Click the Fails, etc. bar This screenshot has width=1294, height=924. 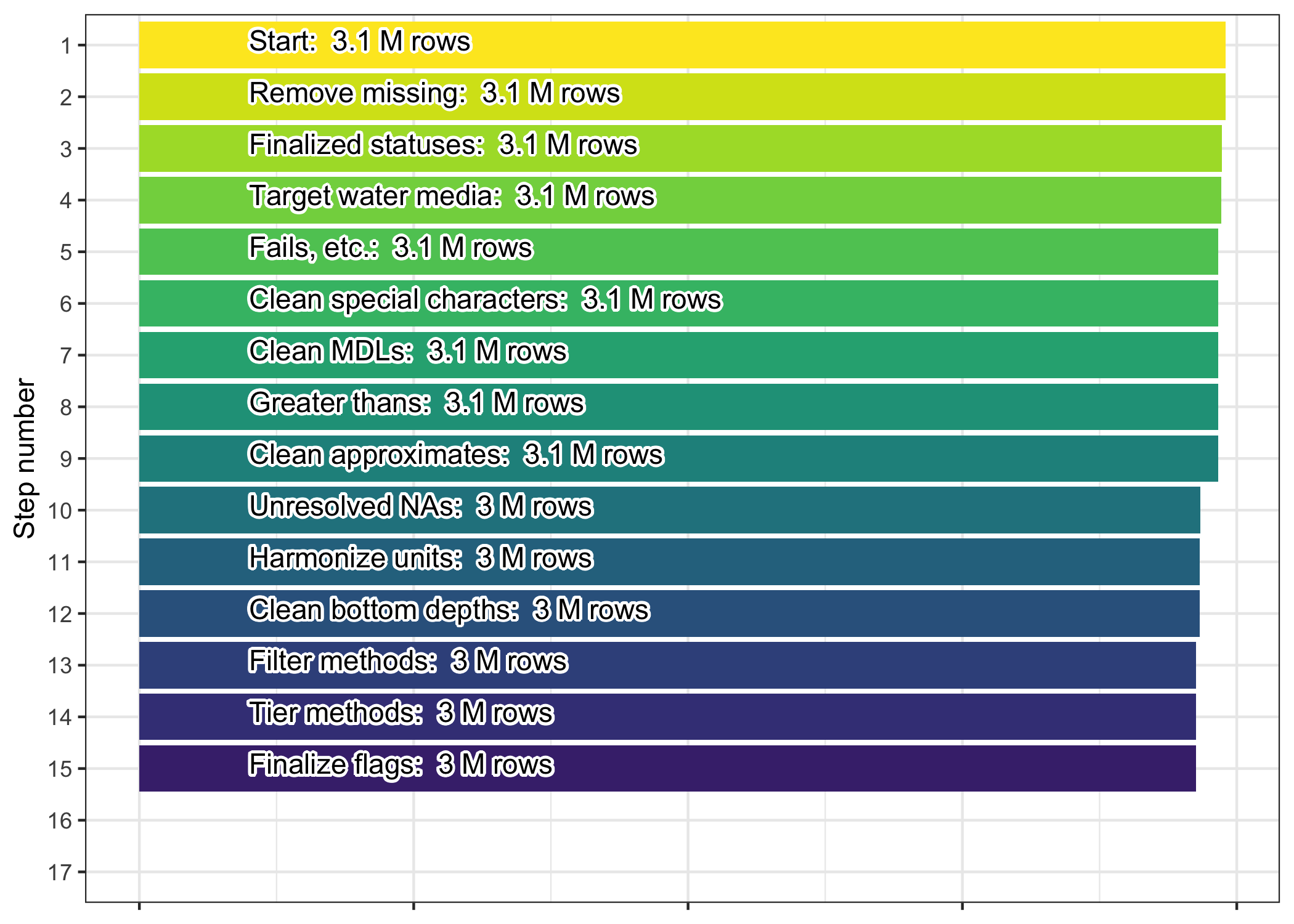coord(678,252)
